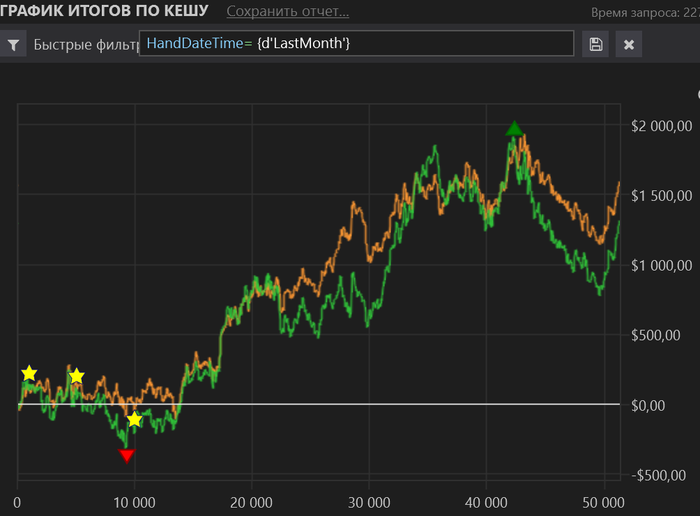Clear the filter with the X button
This screenshot has height=516, width=700.
pos(629,44)
